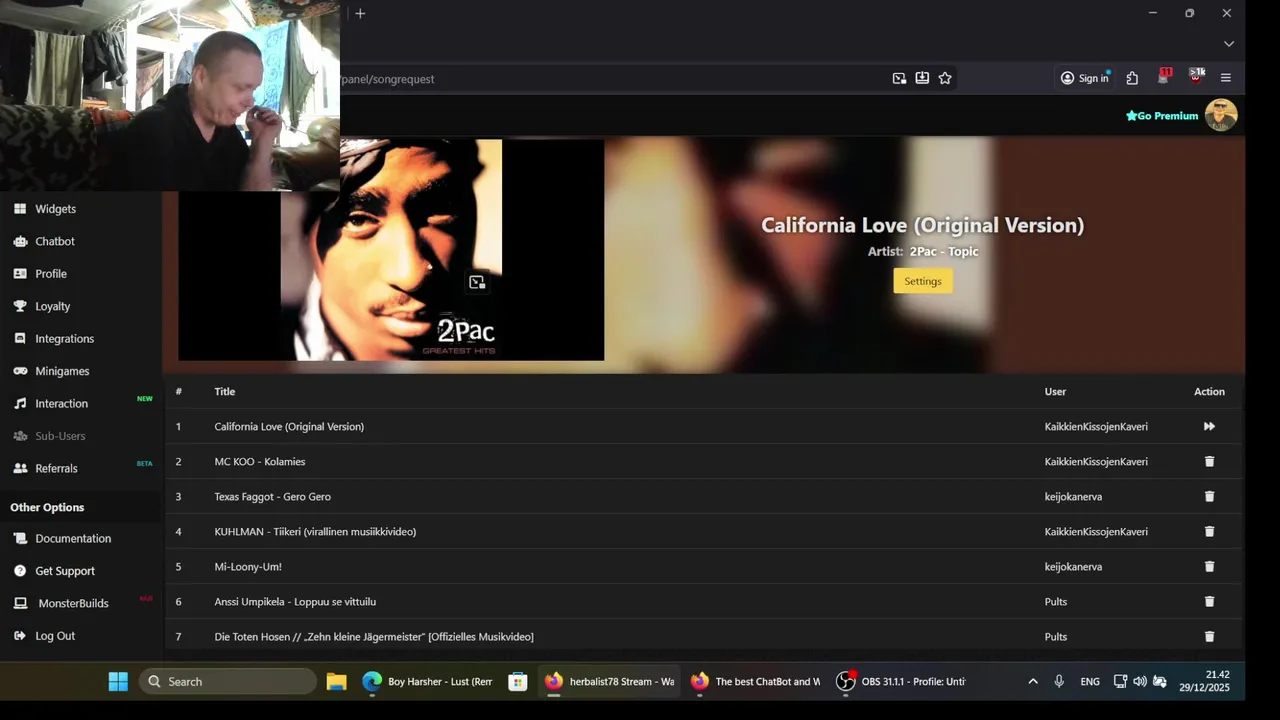Image resolution: width=1280 pixels, height=720 pixels.
Task: Delete MC KOO - Kolamies from queue
Action: tap(1209, 461)
